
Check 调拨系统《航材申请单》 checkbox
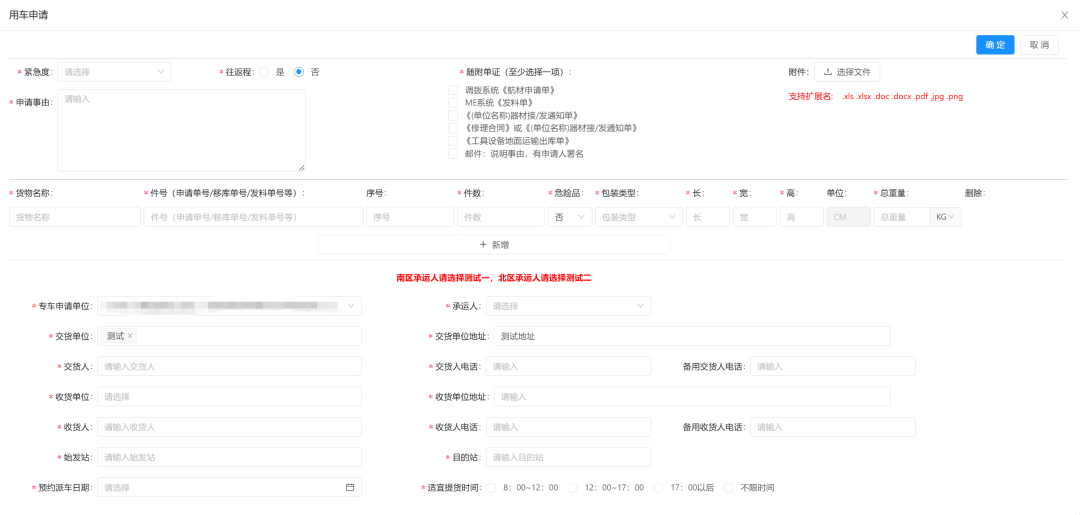pyautogui.click(x=453, y=90)
